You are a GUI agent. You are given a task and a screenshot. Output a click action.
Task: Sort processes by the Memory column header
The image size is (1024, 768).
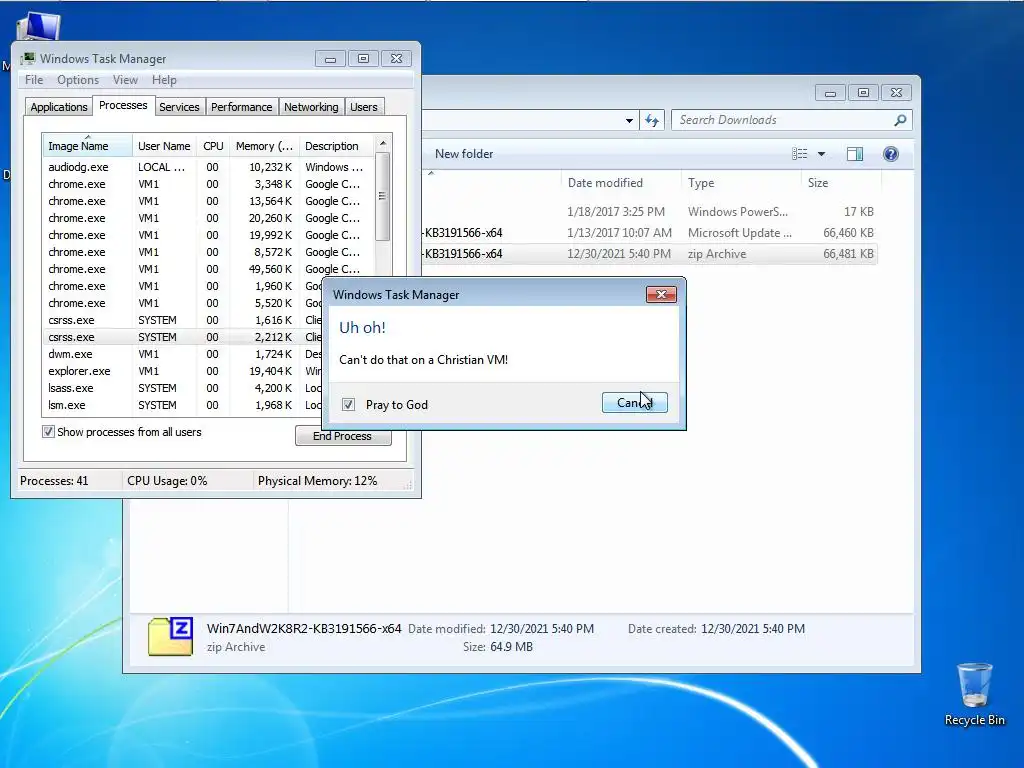[x=264, y=146]
